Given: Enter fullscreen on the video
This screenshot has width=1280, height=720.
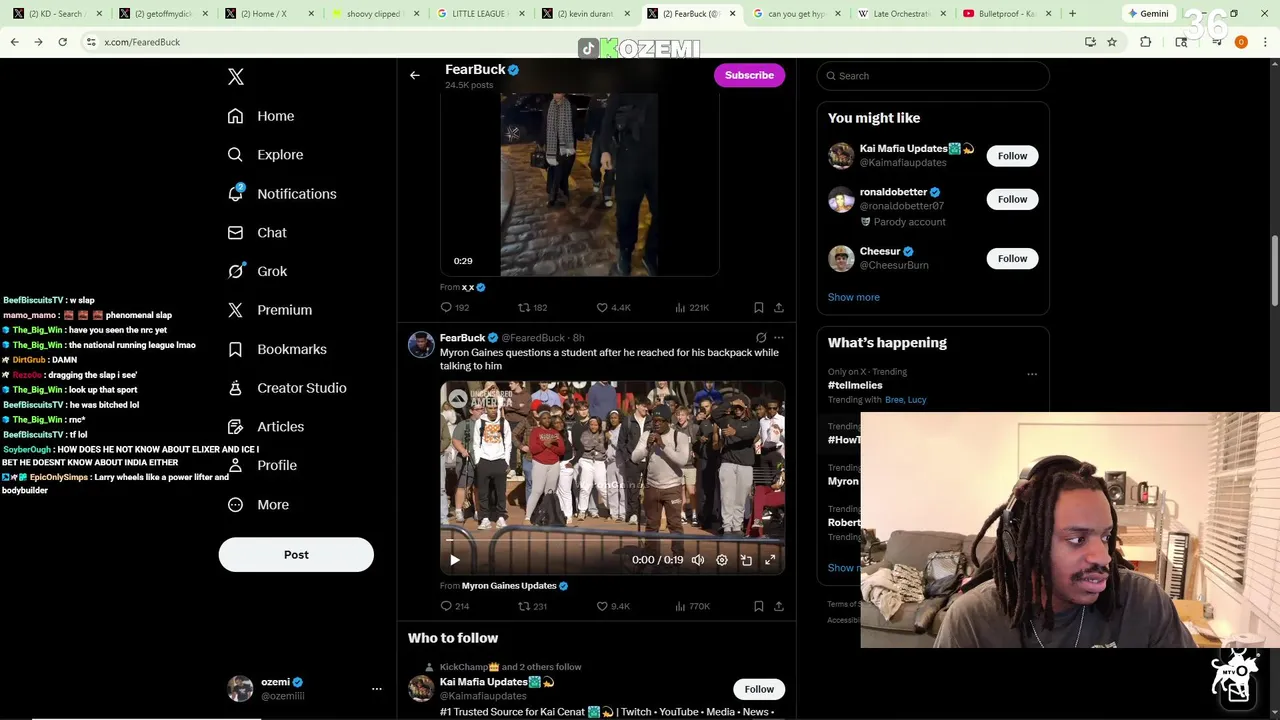Looking at the screenshot, I should [x=770, y=560].
